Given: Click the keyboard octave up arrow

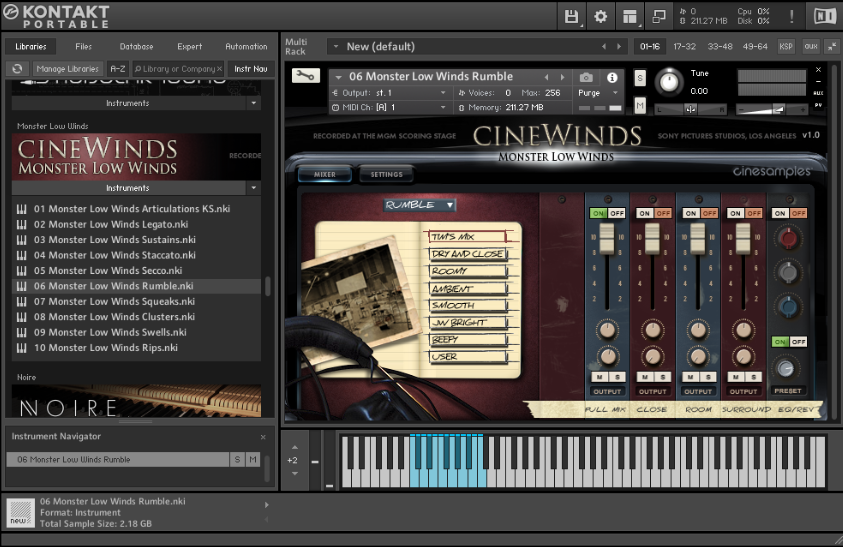Looking at the screenshot, I should click(295, 447).
